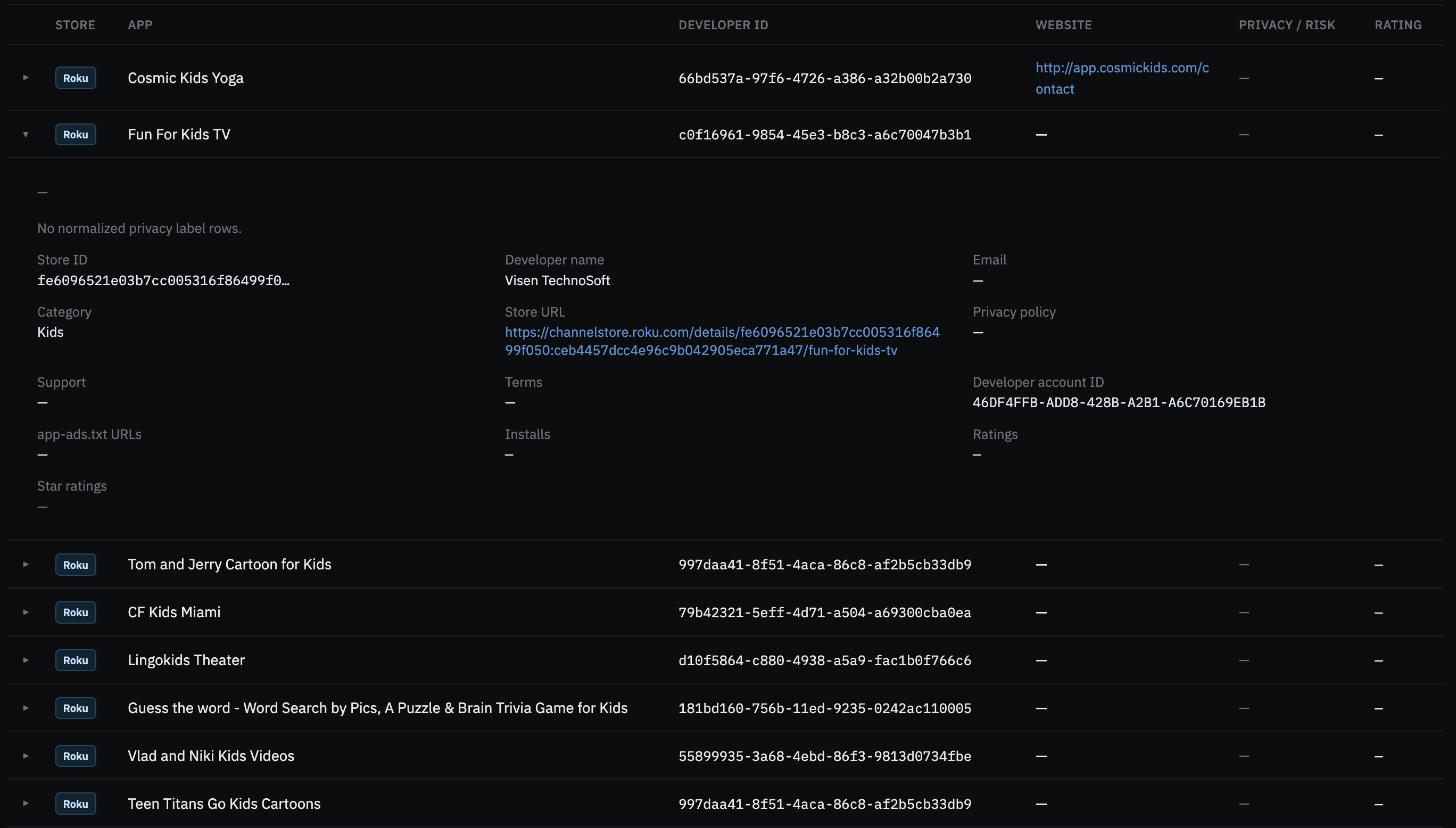Click the Roku badge for Fun For Kids TV
Viewport: 1456px width, 828px height.
[x=76, y=134]
